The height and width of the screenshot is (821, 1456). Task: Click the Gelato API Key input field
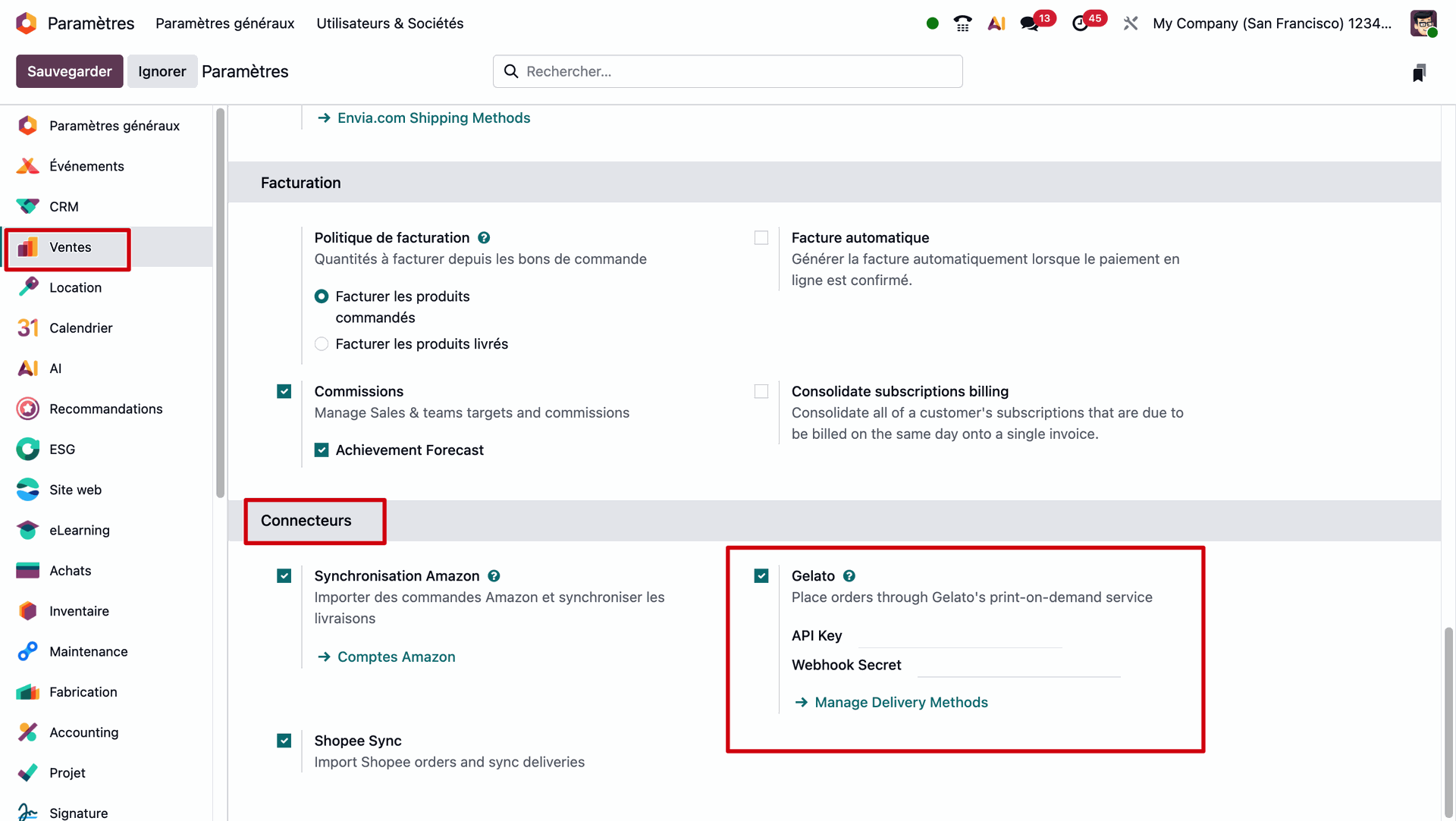(959, 636)
